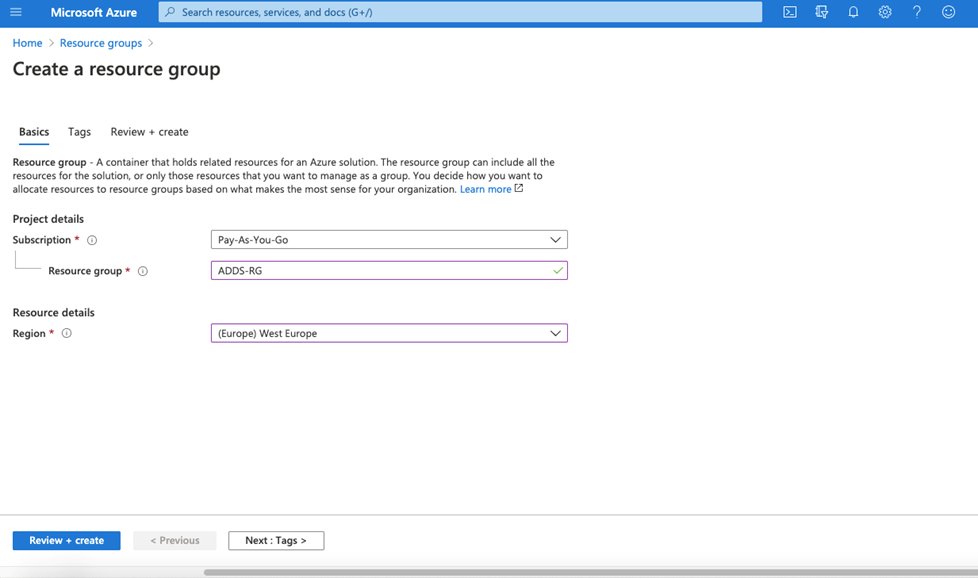
Task: Expand the Region West Europe dropdown
Action: (x=389, y=333)
